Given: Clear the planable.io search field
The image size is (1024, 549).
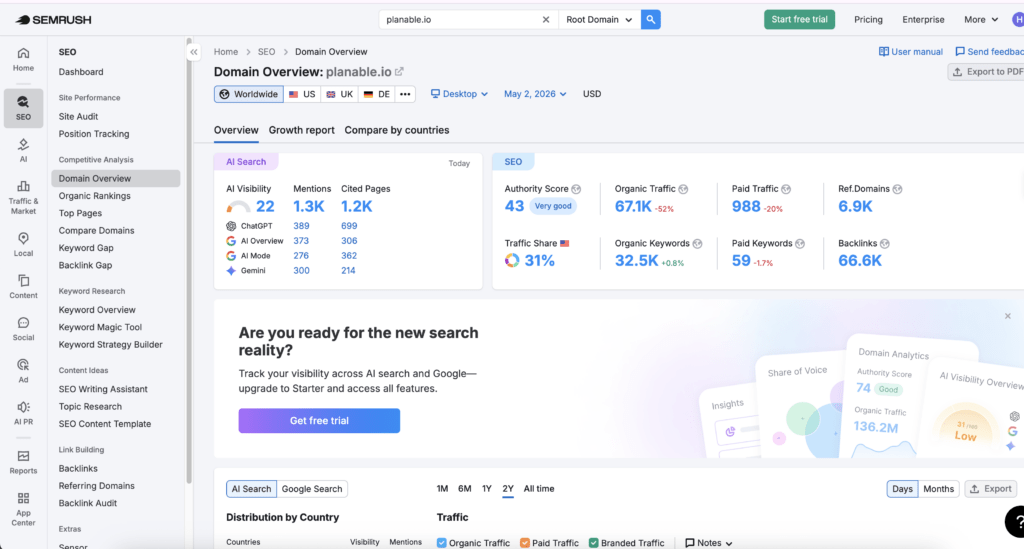Looking at the screenshot, I should coord(546,20).
